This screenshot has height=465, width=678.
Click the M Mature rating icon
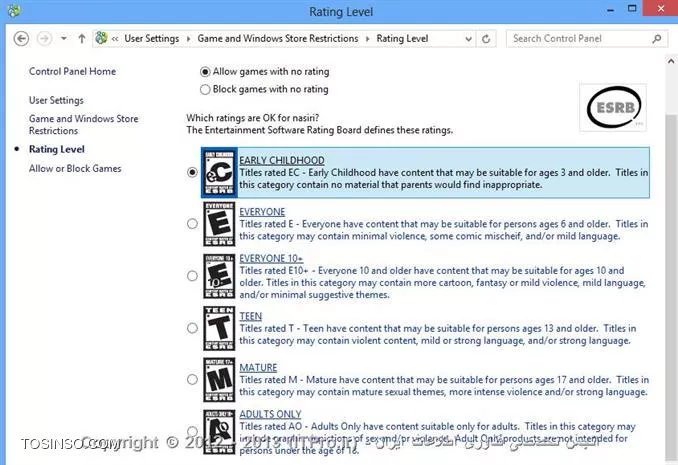(220, 380)
